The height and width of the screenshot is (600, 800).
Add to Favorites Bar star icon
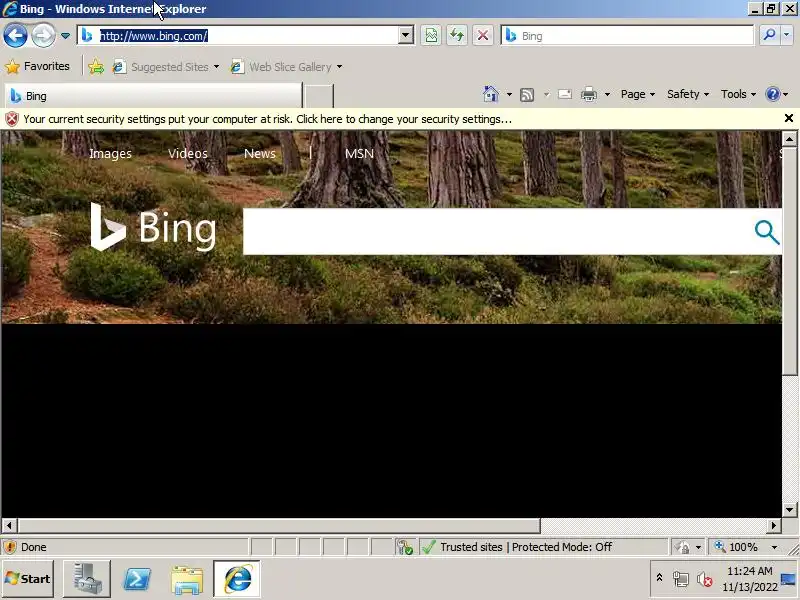coord(96,67)
